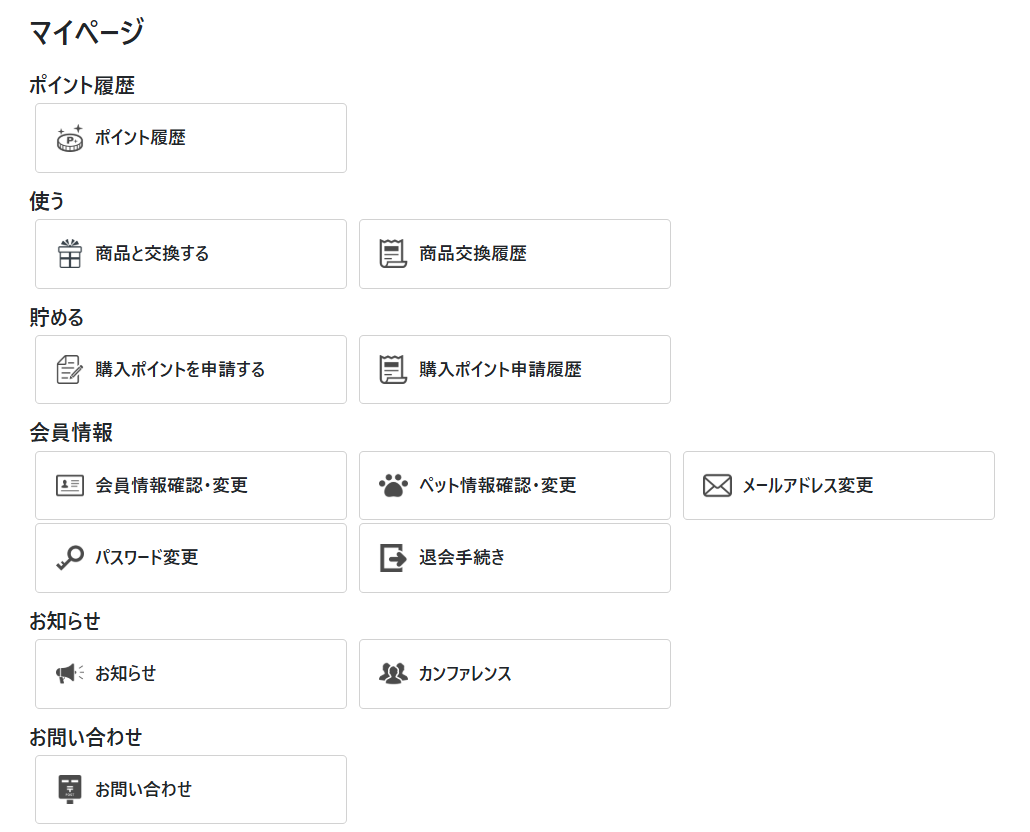Click the postbox inquiry icon
Viewport: 1030px width, 832px height.
[70, 789]
